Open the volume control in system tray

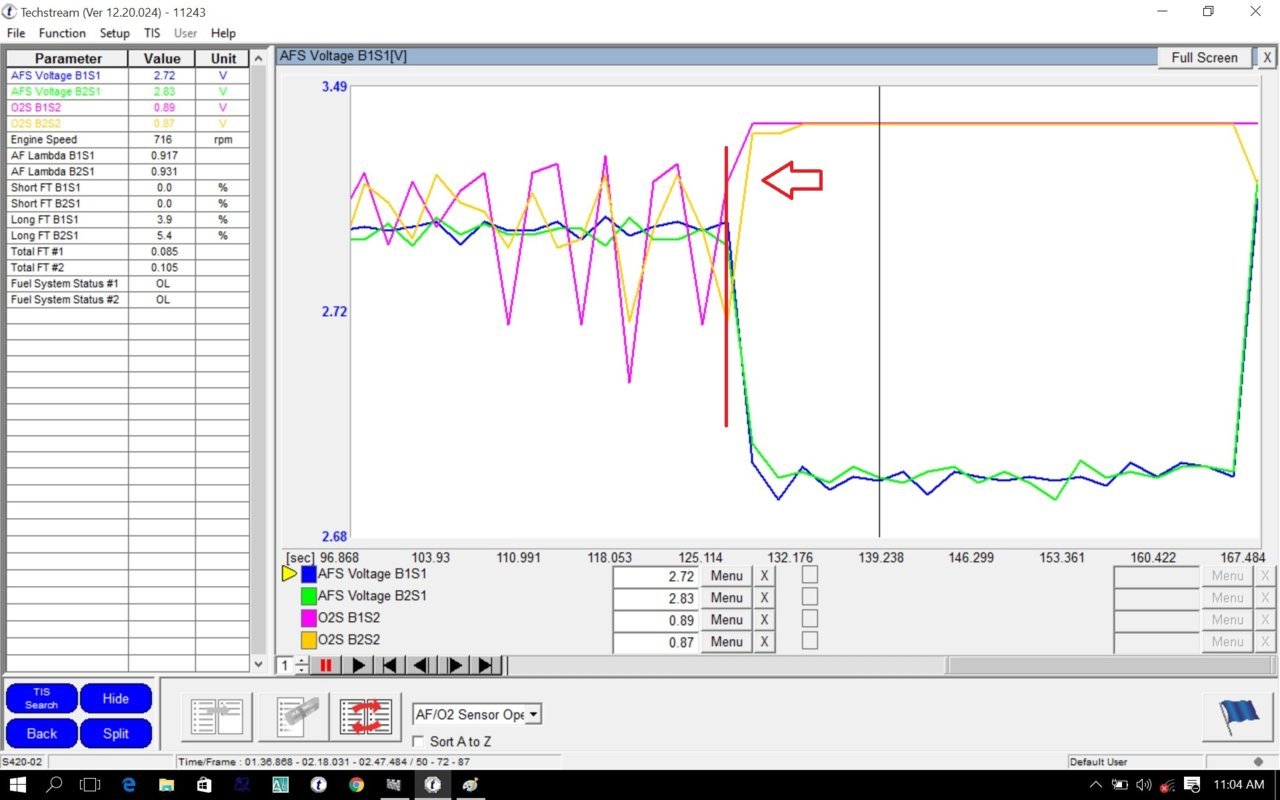(x=1144, y=785)
